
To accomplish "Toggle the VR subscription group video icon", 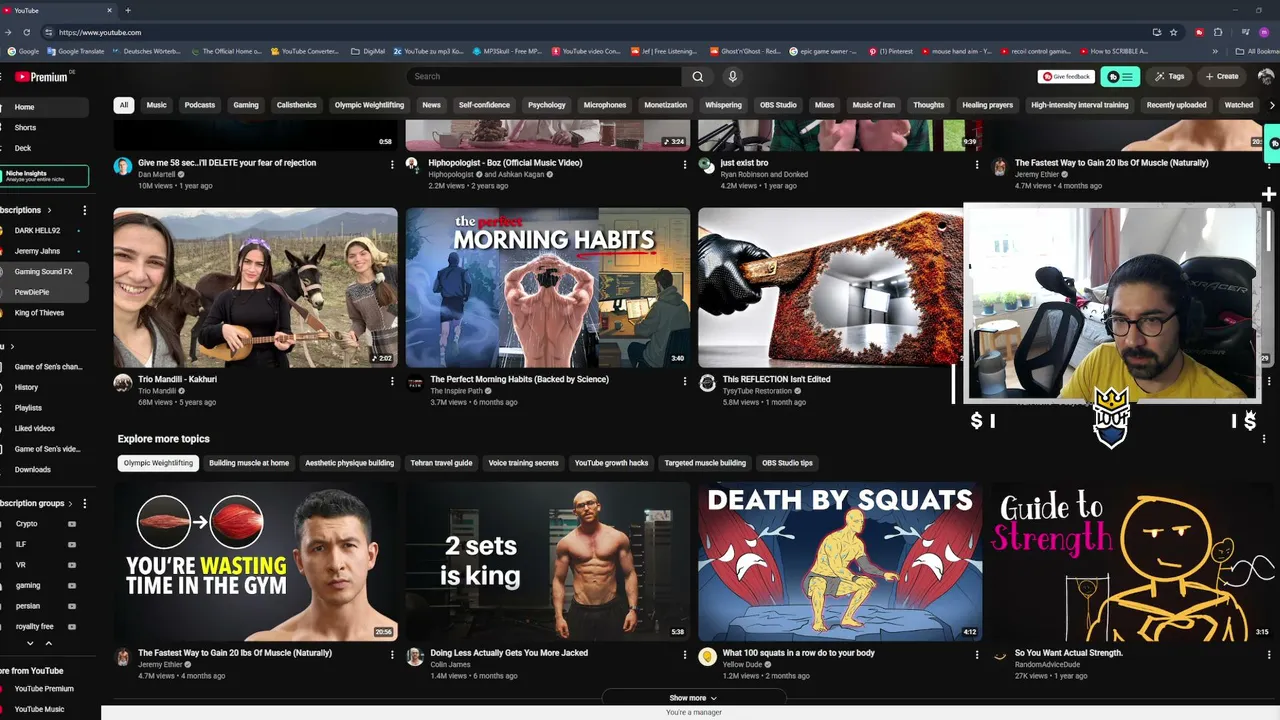I will [72, 565].
